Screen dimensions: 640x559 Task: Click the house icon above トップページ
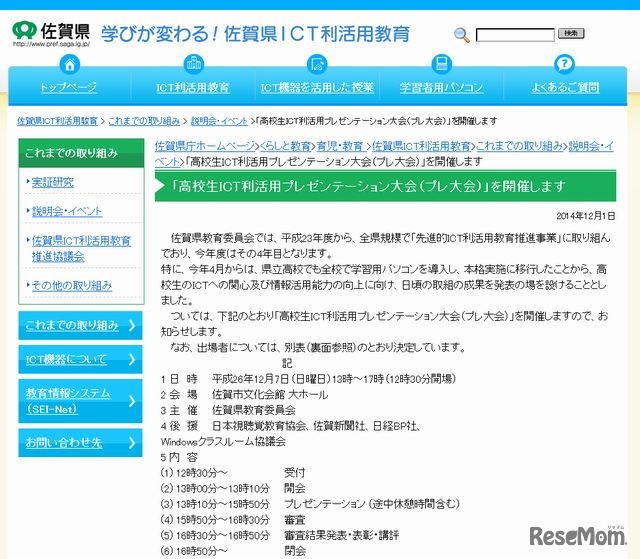(x=70, y=64)
